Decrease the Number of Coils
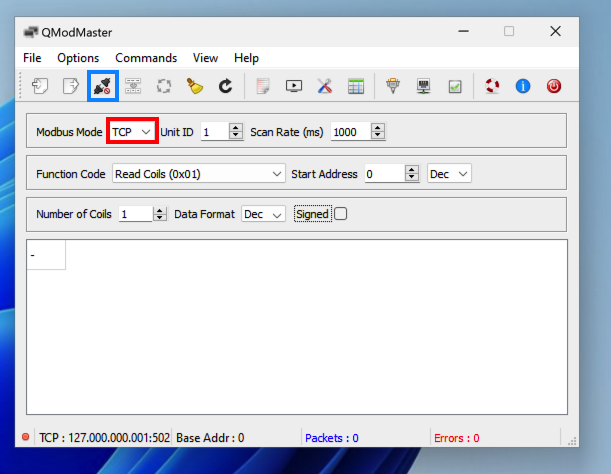 point(159,217)
